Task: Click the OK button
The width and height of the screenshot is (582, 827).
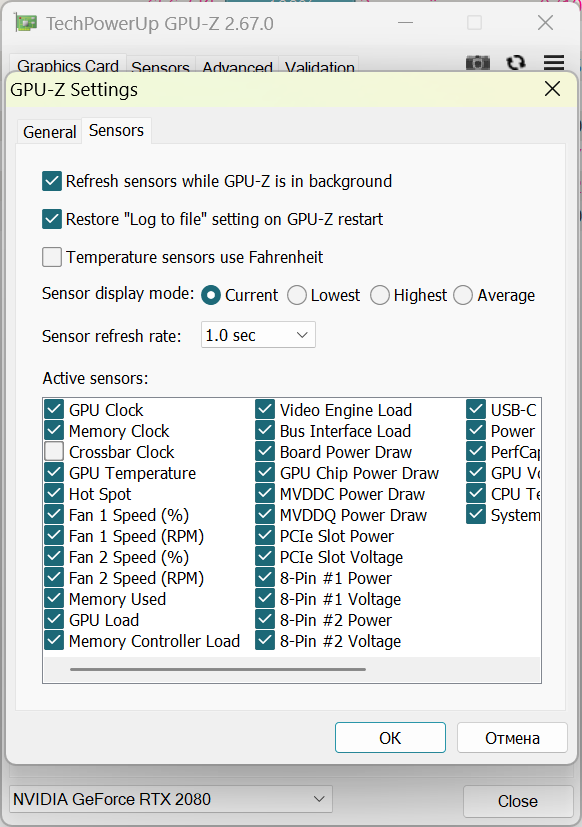Action: 390,738
